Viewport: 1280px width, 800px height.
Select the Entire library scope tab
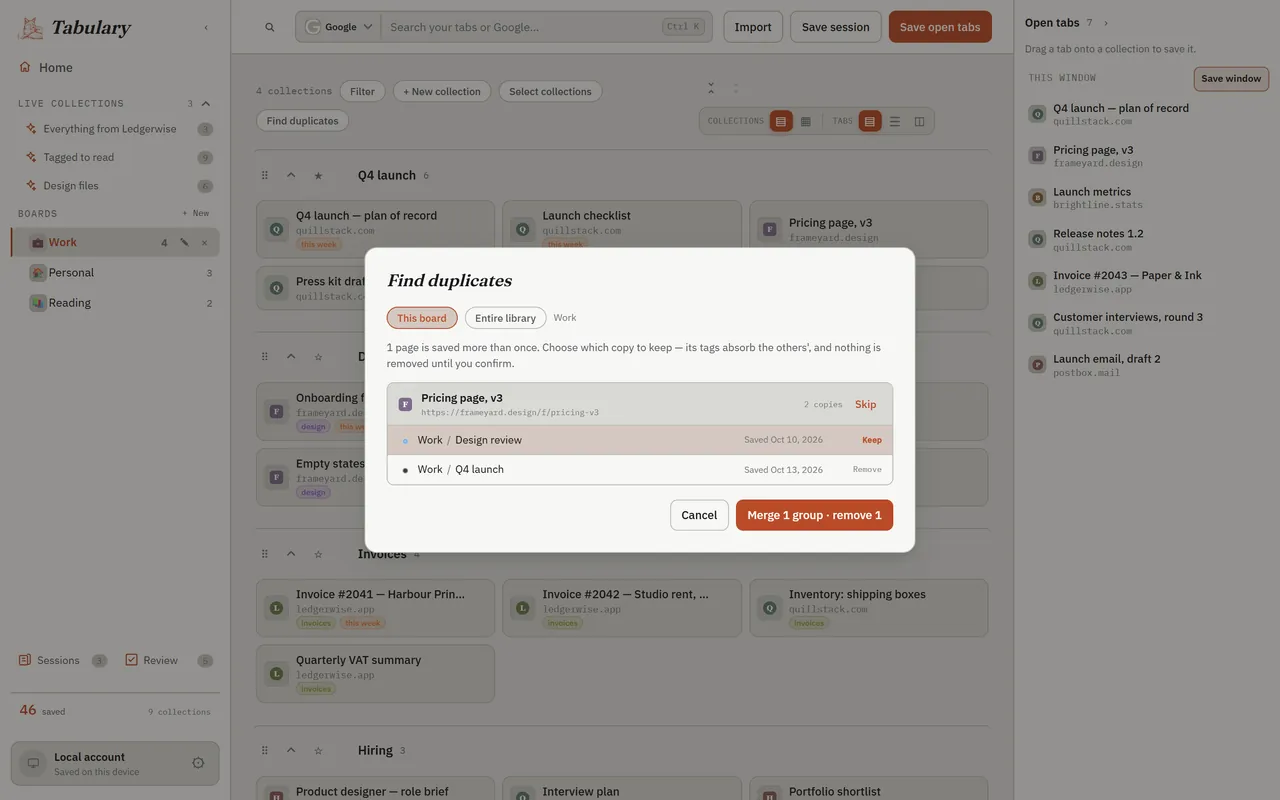coord(505,318)
